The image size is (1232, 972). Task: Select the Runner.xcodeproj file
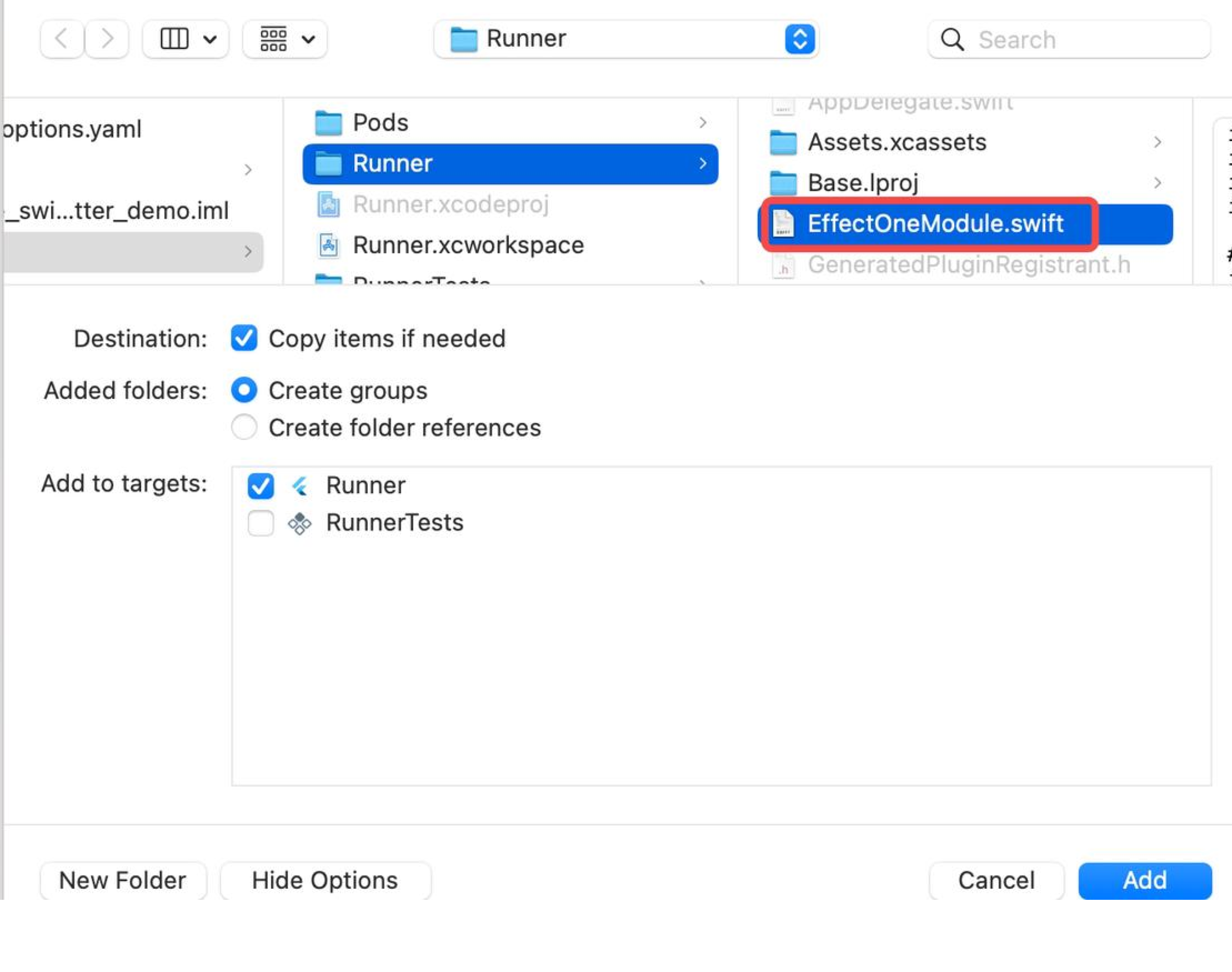point(510,204)
